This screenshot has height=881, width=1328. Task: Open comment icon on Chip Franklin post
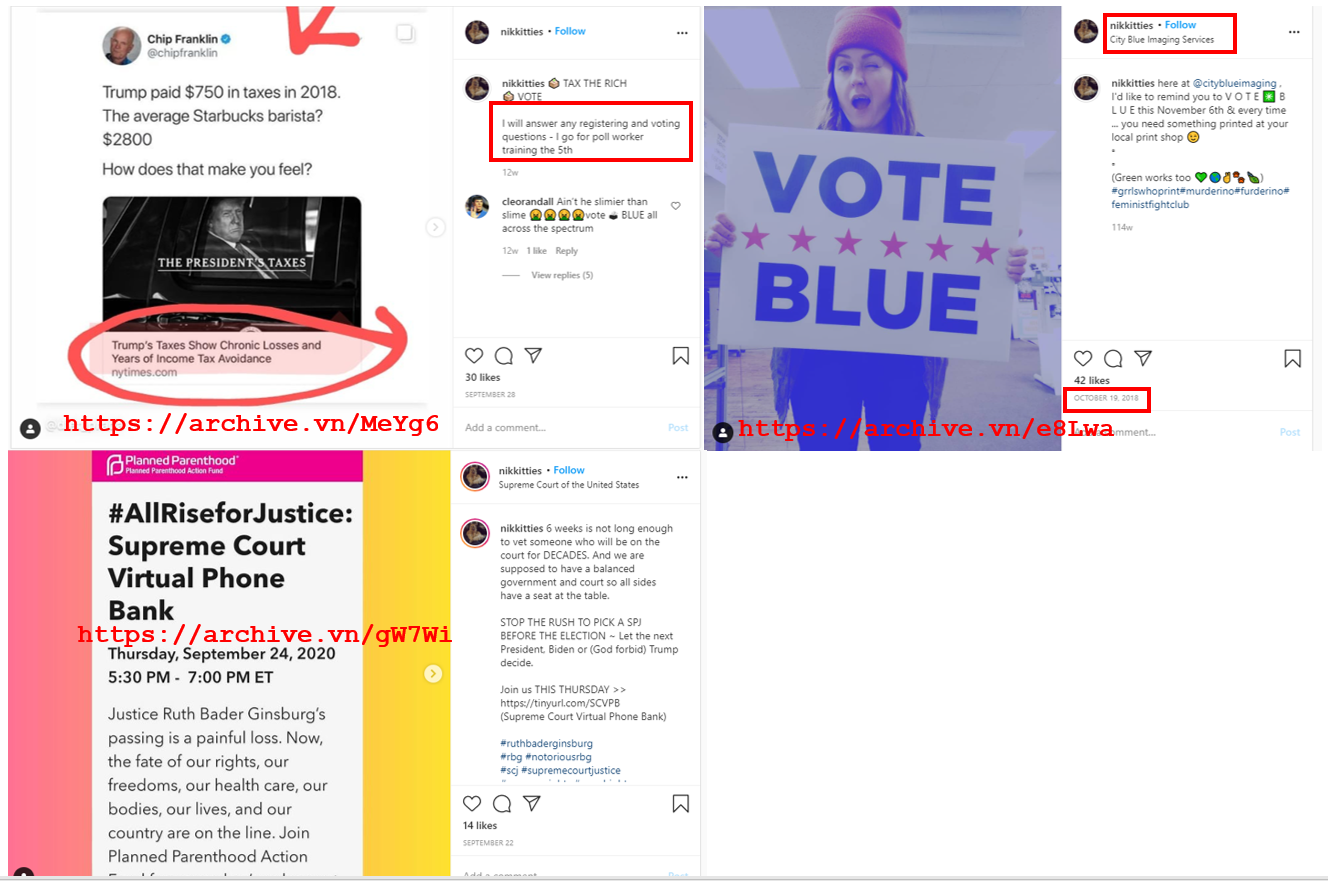click(x=504, y=356)
